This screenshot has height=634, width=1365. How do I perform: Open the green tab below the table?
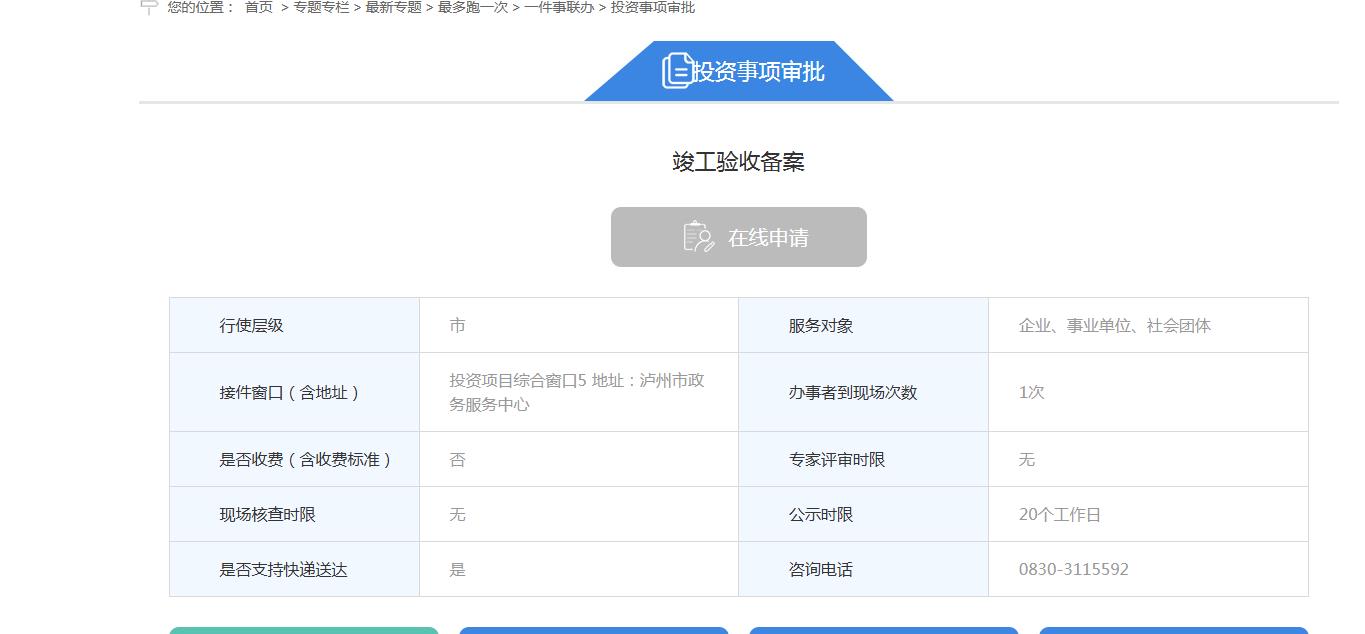pos(304,630)
